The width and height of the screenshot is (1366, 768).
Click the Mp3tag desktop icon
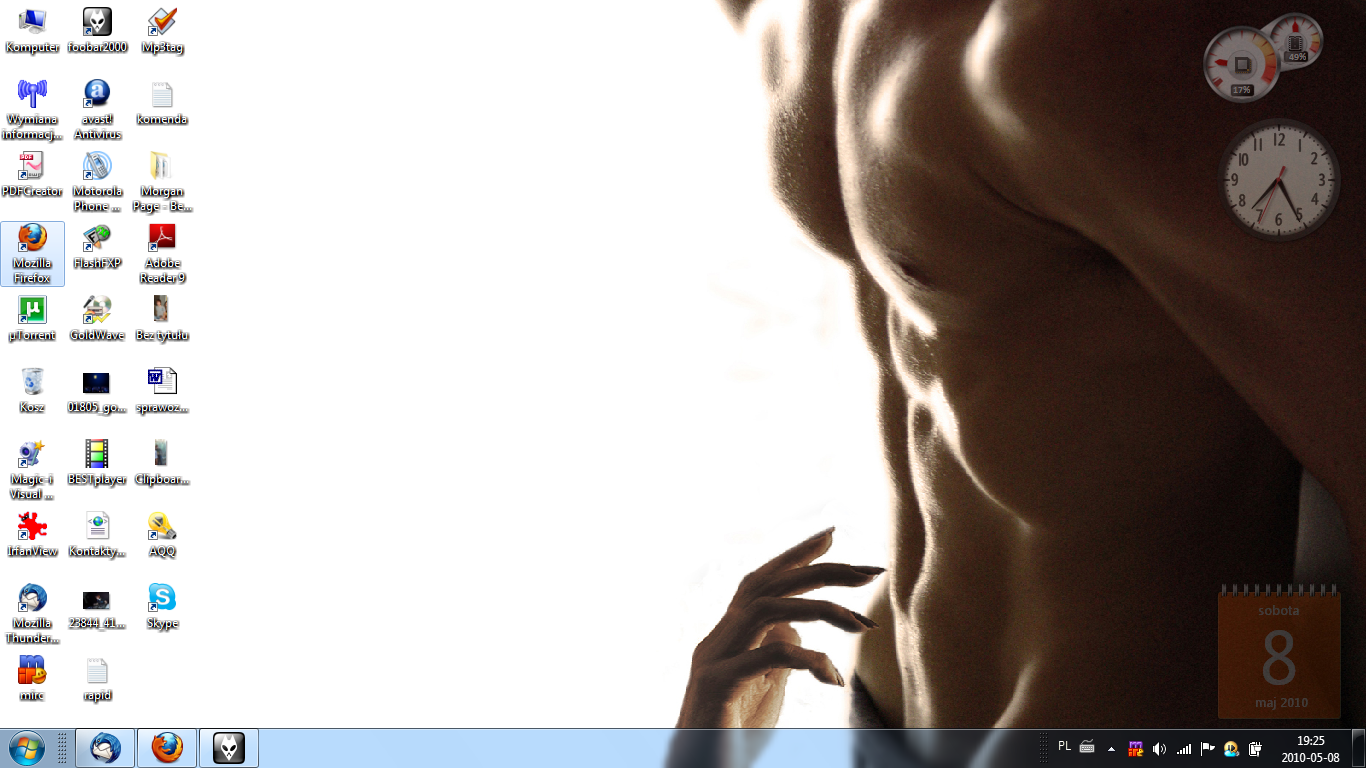(x=162, y=23)
